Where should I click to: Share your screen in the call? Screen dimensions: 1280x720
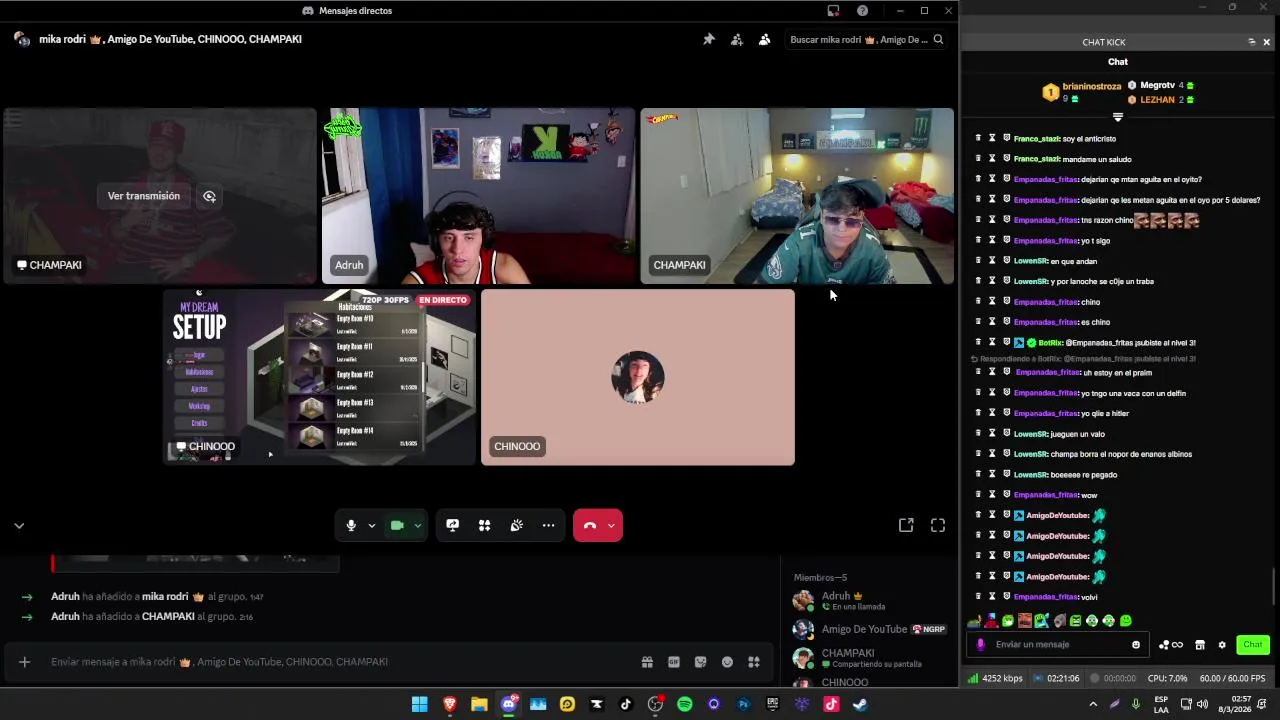(452, 525)
